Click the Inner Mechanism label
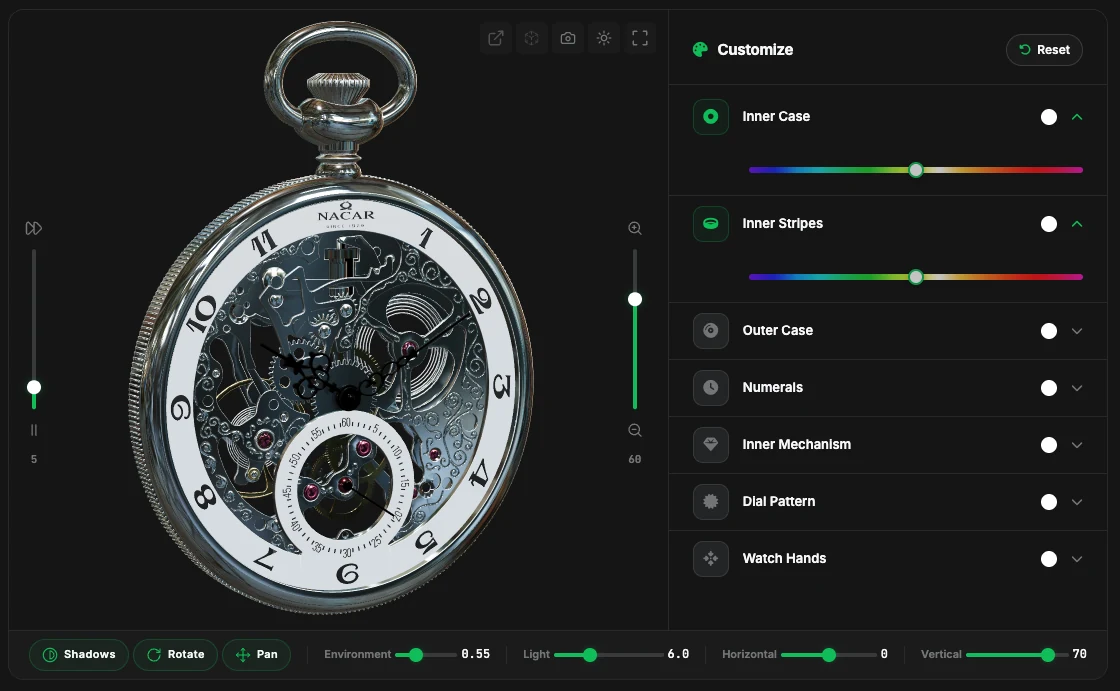The image size is (1120, 691). pos(796,444)
